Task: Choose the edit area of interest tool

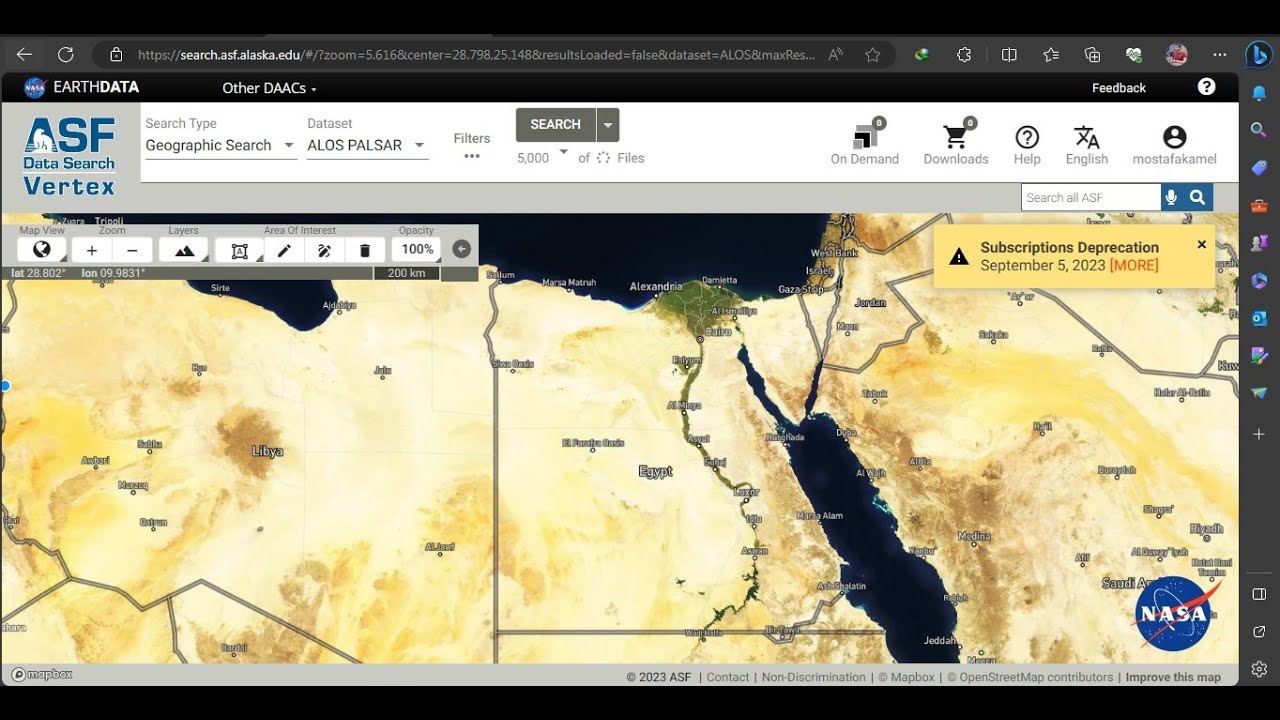Action: pyautogui.click(x=324, y=250)
